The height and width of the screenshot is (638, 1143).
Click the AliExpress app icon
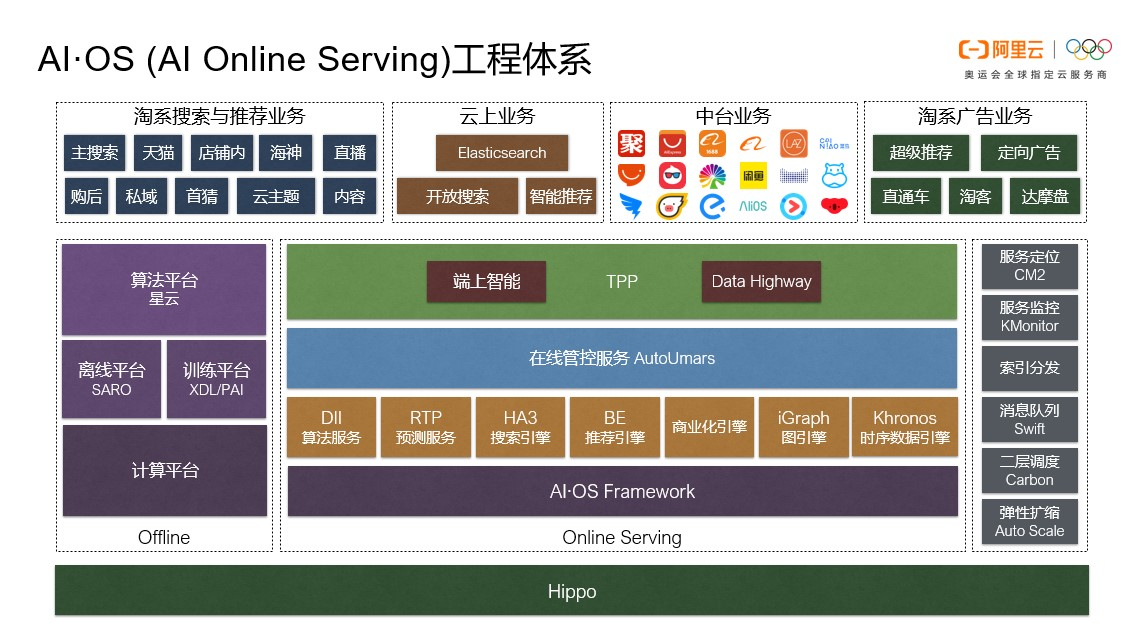click(x=672, y=144)
